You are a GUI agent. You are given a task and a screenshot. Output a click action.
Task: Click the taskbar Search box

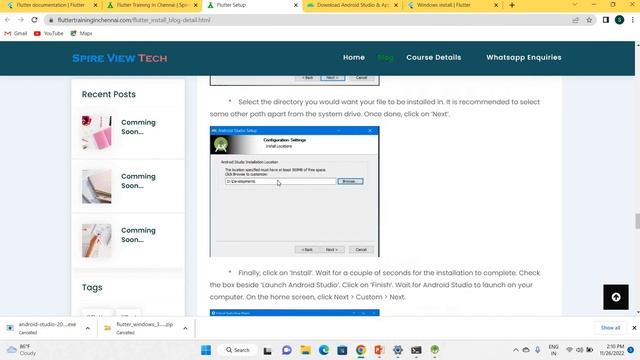(x=238, y=350)
